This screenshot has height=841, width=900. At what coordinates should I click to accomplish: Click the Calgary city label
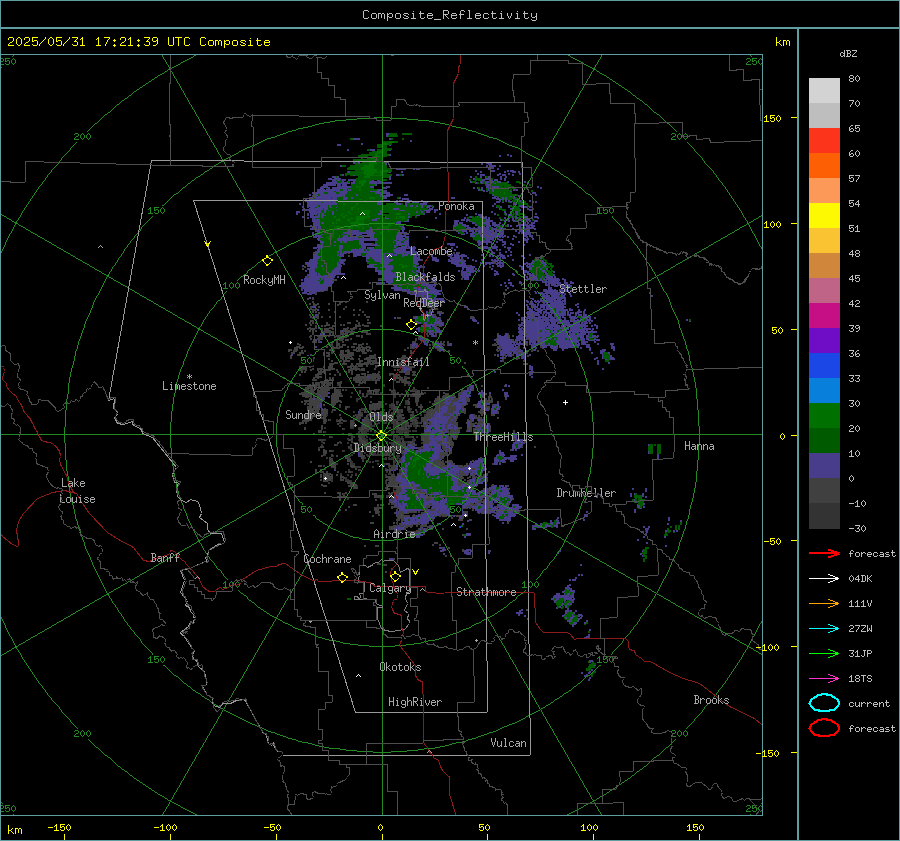pyautogui.click(x=390, y=588)
